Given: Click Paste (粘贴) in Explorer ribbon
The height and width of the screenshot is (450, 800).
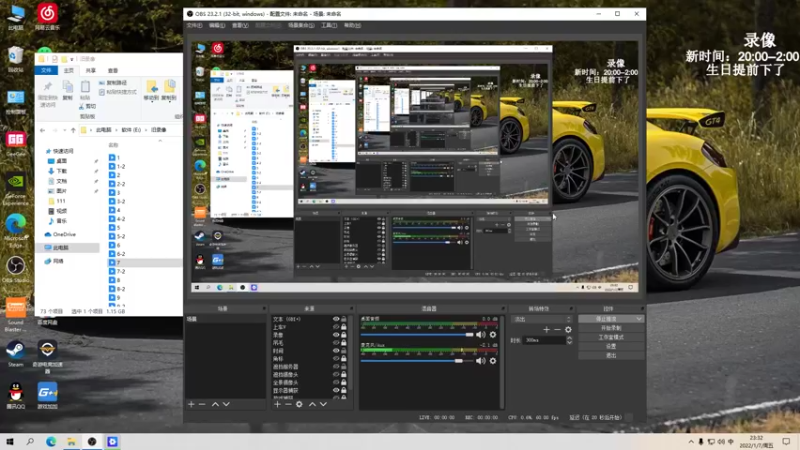Looking at the screenshot, I should [x=85, y=89].
